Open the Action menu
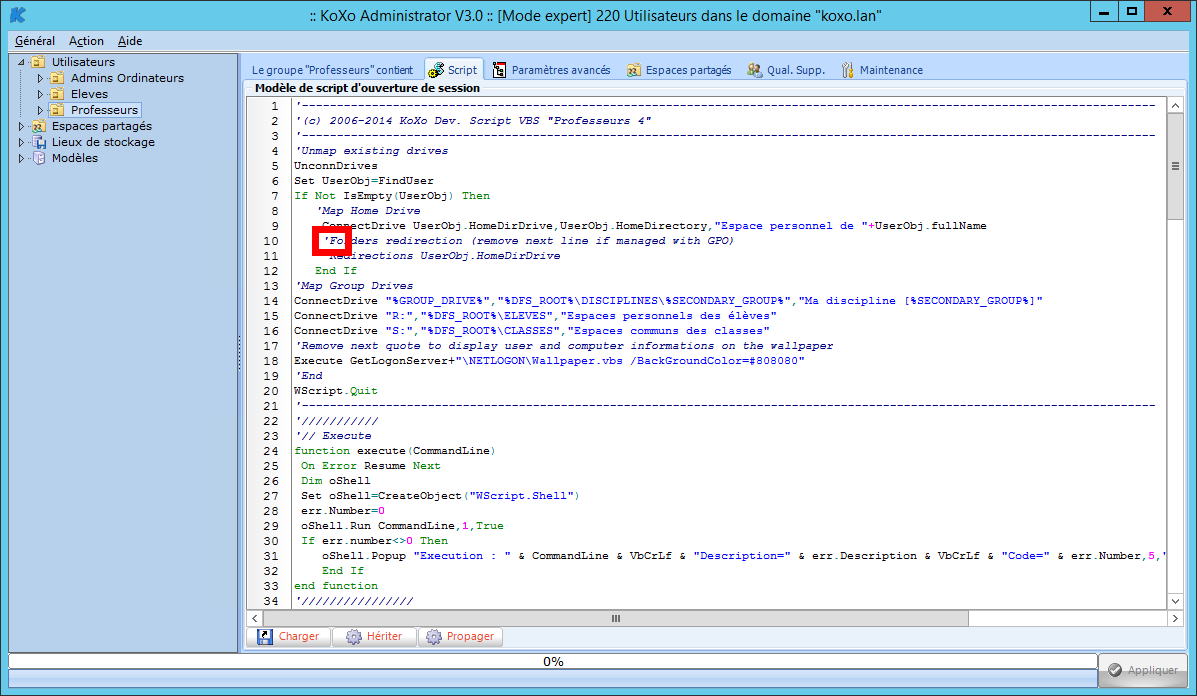This screenshot has width=1197, height=696. click(x=86, y=40)
